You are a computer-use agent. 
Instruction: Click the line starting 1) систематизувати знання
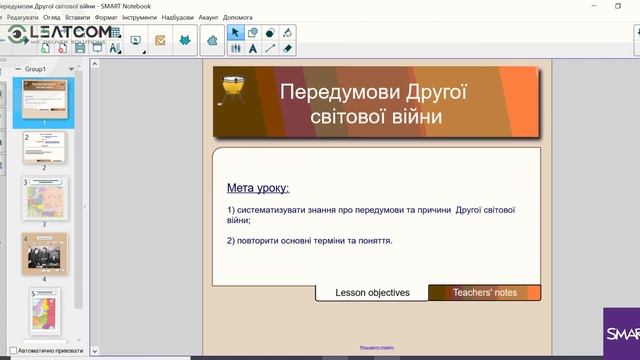point(371,215)
